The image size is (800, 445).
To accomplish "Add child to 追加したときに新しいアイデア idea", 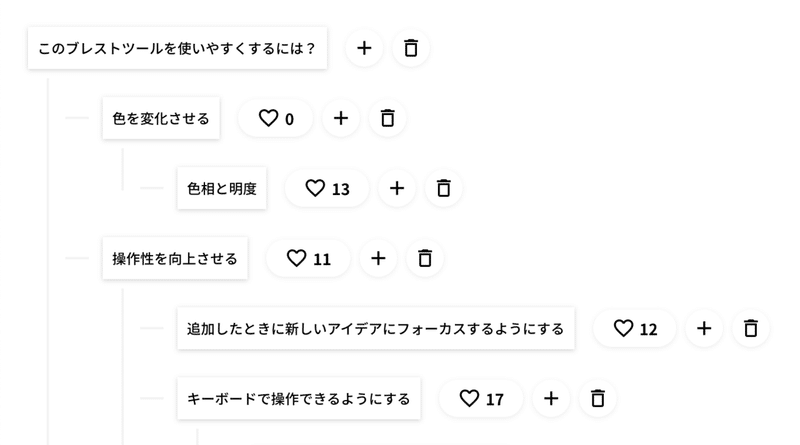I will (x=704, y=328).
